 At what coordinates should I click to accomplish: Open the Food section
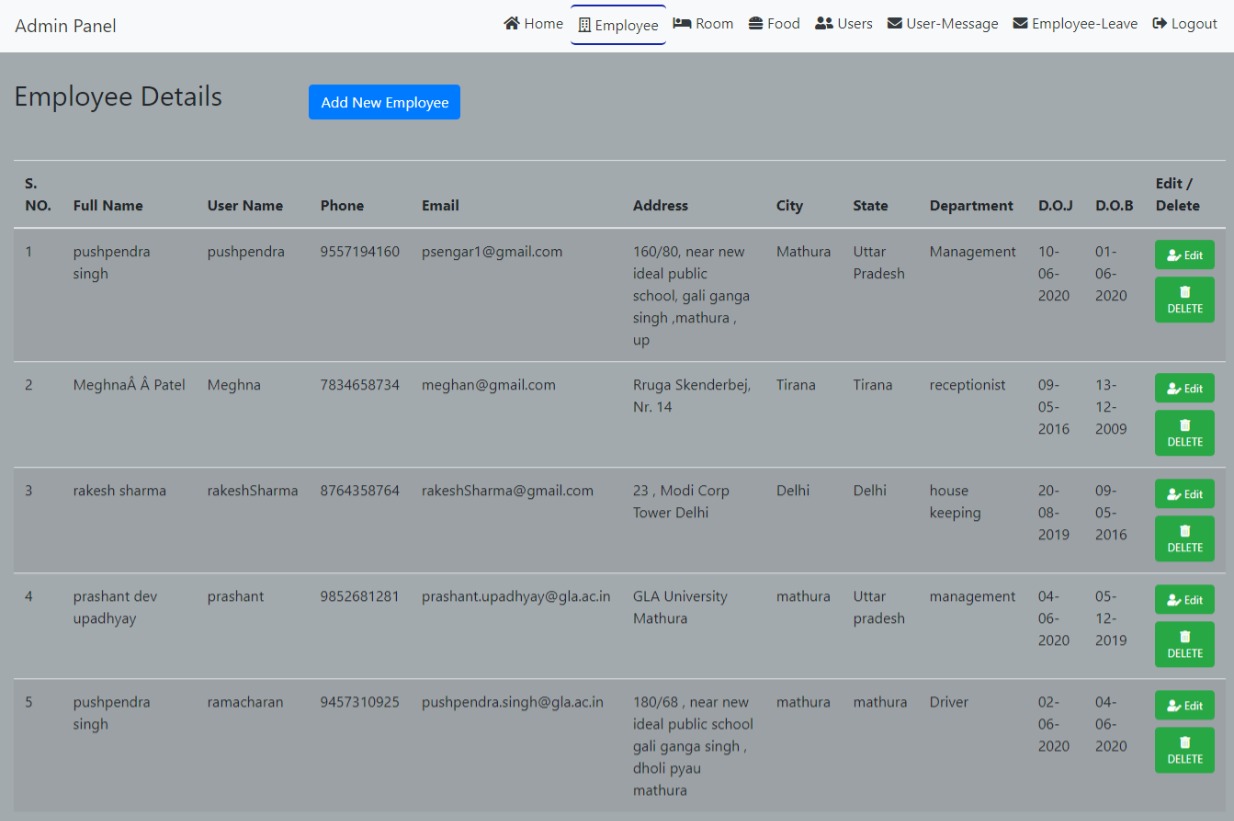[774, 24]
